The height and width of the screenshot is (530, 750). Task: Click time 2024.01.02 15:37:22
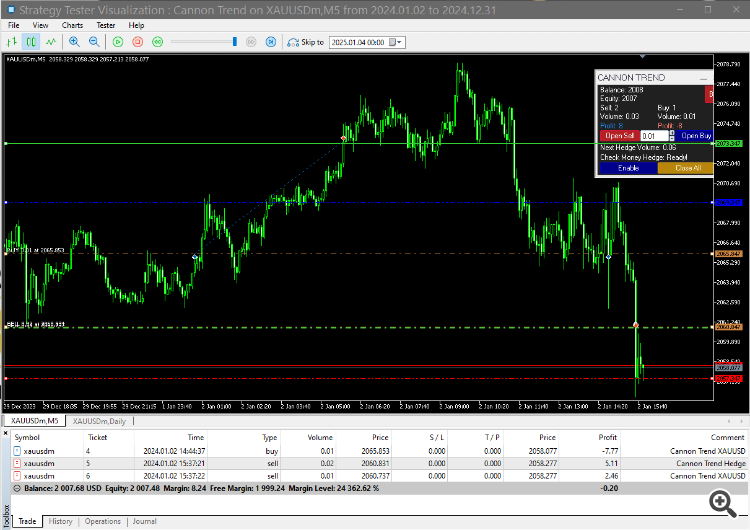(174, 476)
